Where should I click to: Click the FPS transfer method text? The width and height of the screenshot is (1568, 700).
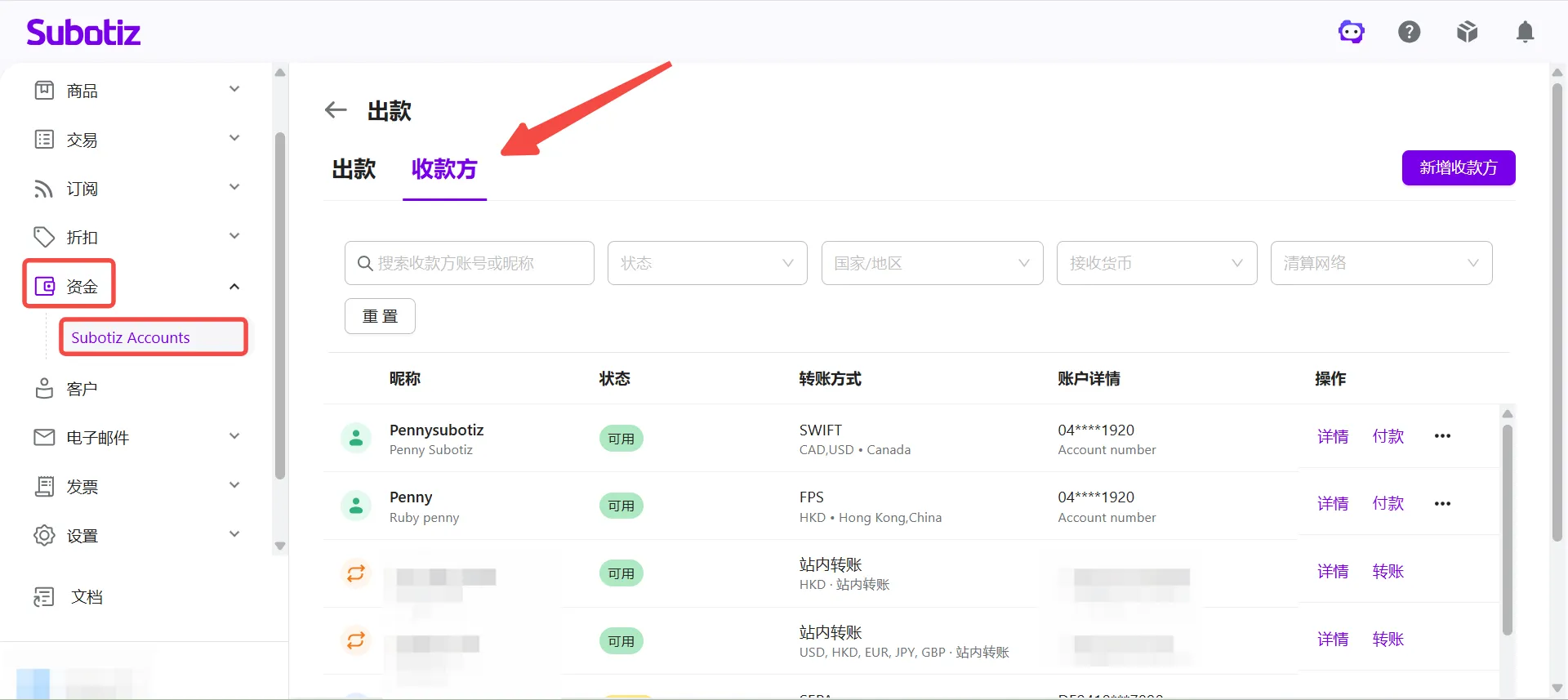(x=812, y=497)
